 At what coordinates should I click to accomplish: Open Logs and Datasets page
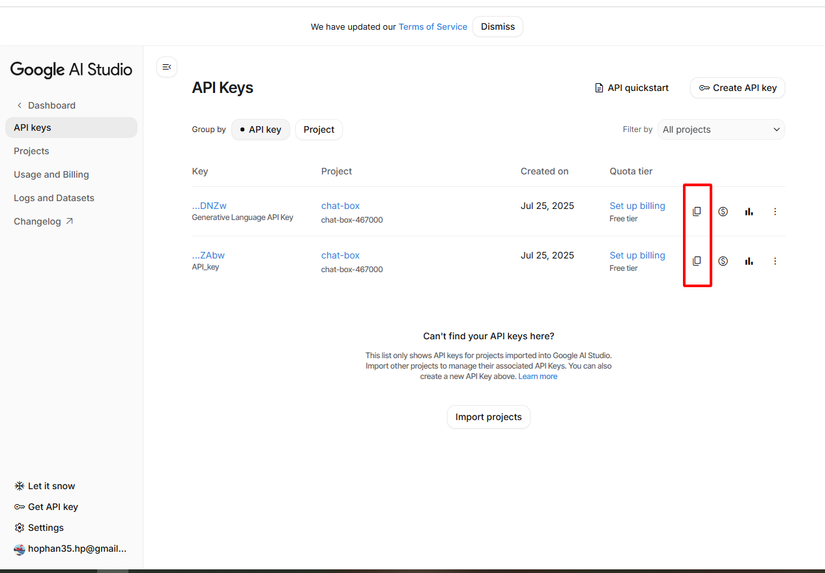54,198
